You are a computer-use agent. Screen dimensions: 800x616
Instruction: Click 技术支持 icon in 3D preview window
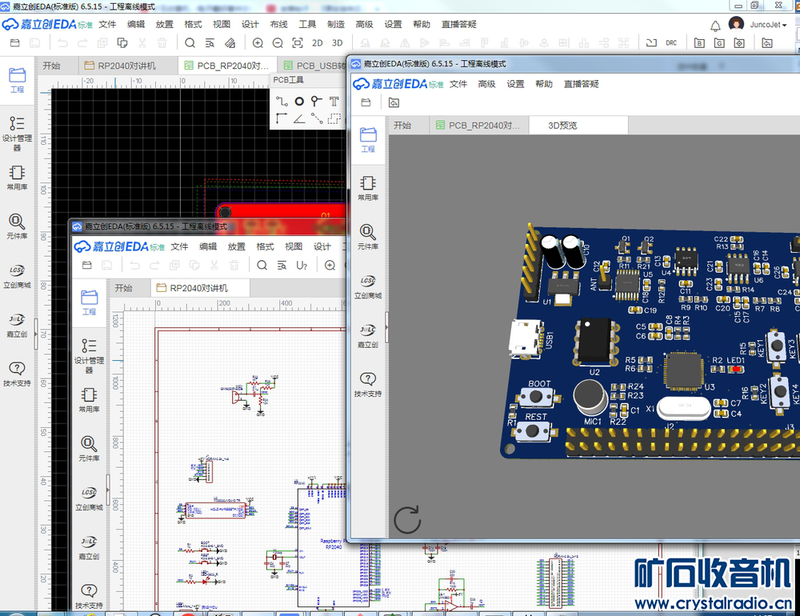point(368,382)
